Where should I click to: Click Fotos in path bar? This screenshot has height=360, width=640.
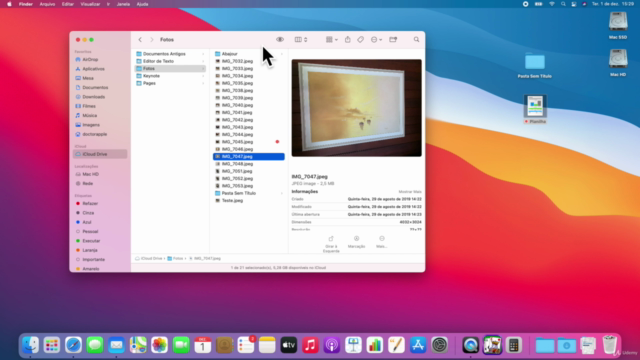tap(176, 258)
